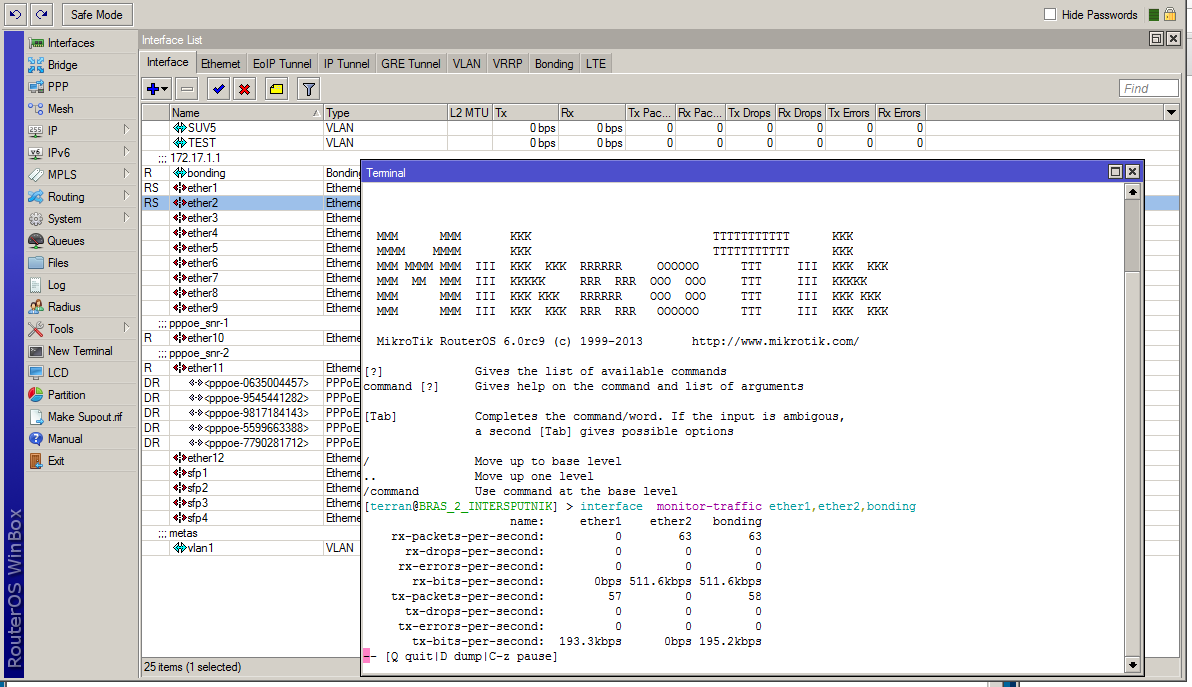Open New Terminal from sidebar
1192x687 pixels.
pos(80,351)
